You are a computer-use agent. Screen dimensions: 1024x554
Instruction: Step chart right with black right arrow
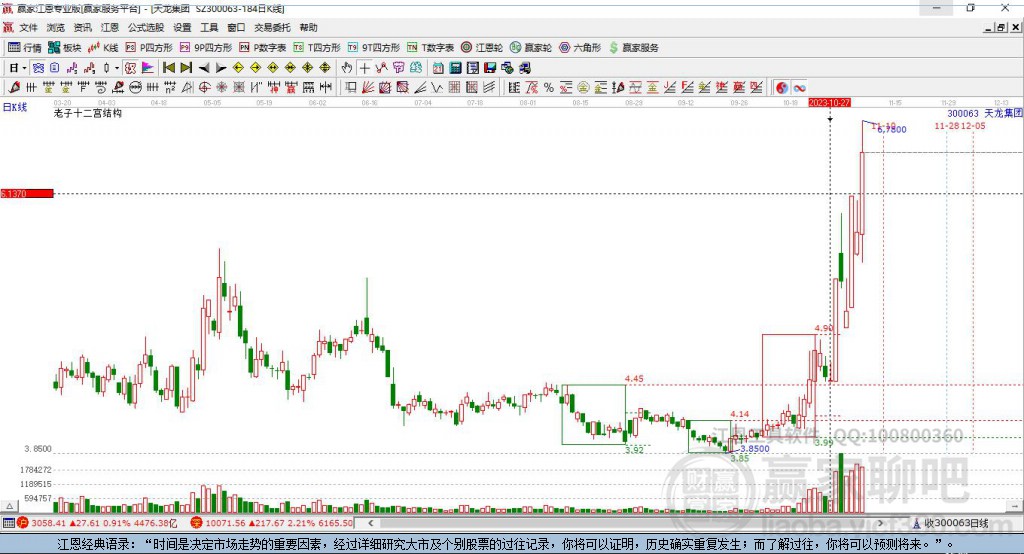pos(221,68)
